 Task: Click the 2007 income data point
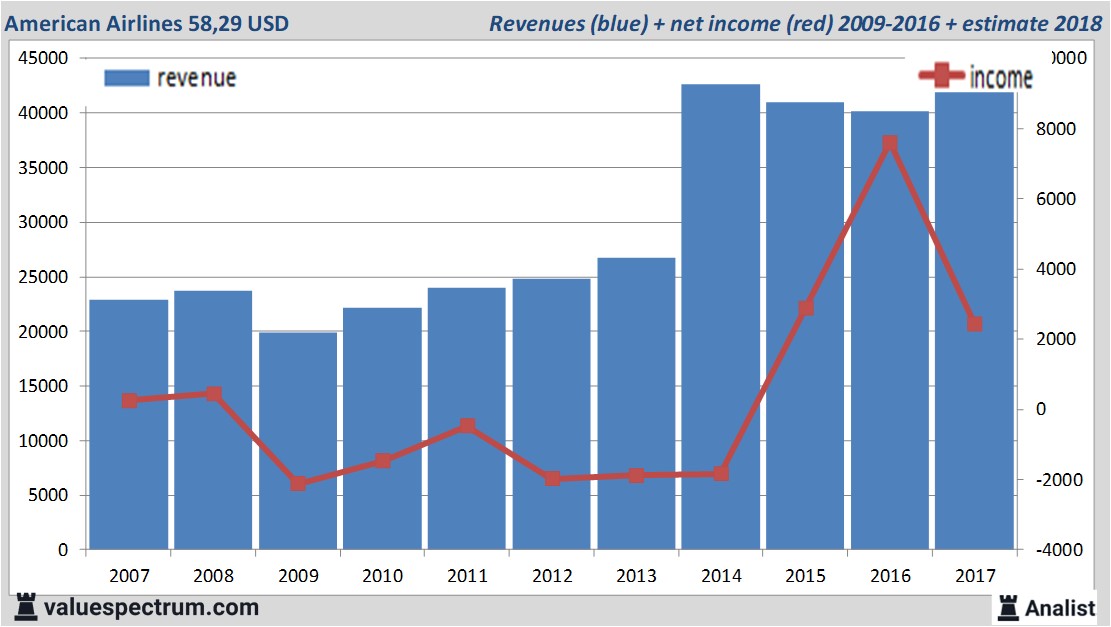click(x=129, y=400)
